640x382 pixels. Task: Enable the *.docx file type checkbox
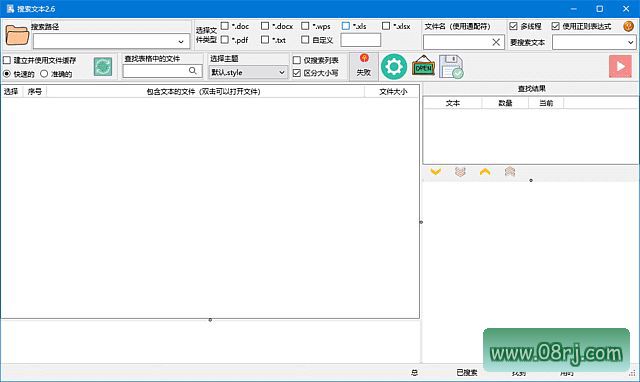pos(265,26)
